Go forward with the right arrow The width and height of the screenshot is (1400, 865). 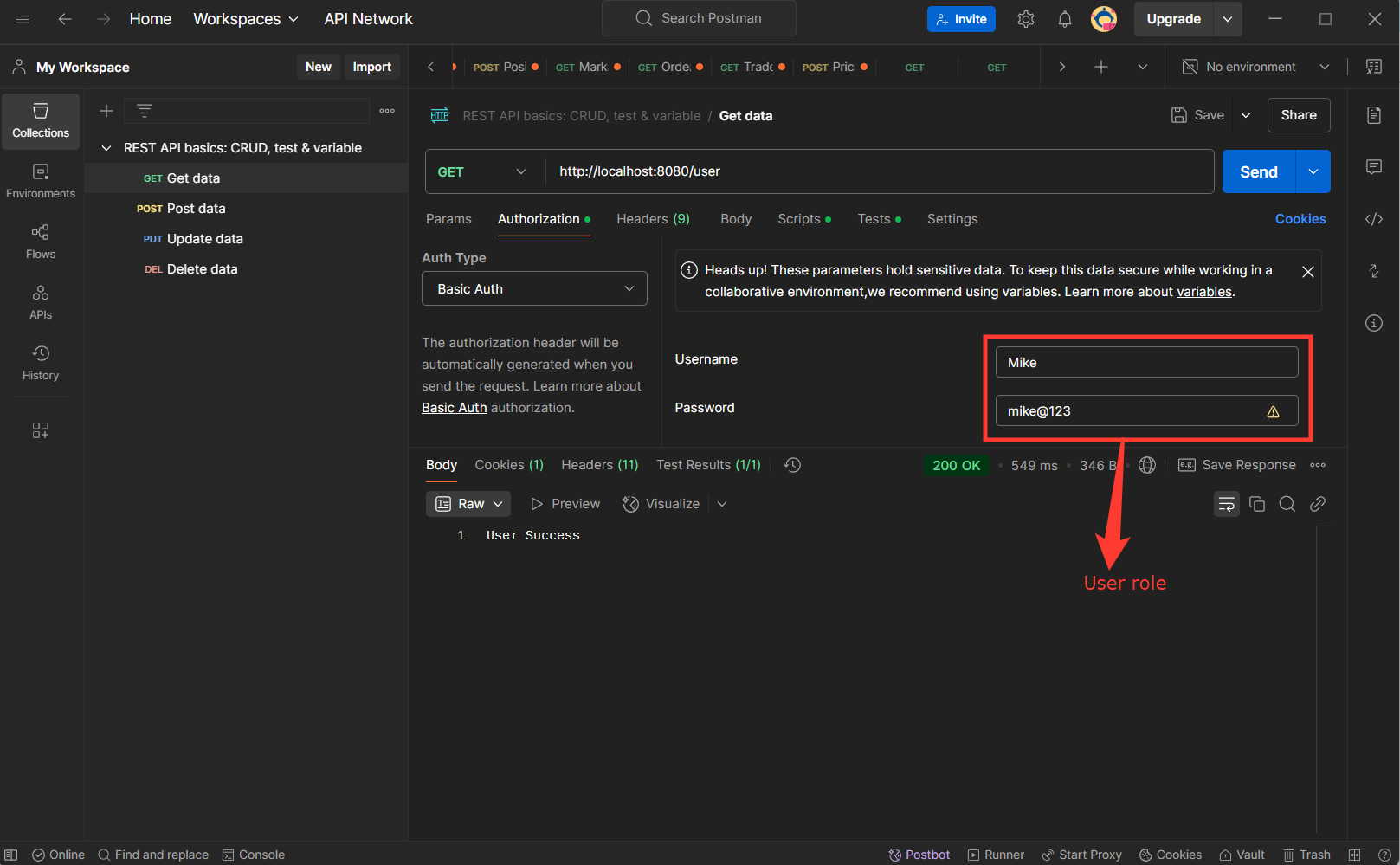pos(104,19)
